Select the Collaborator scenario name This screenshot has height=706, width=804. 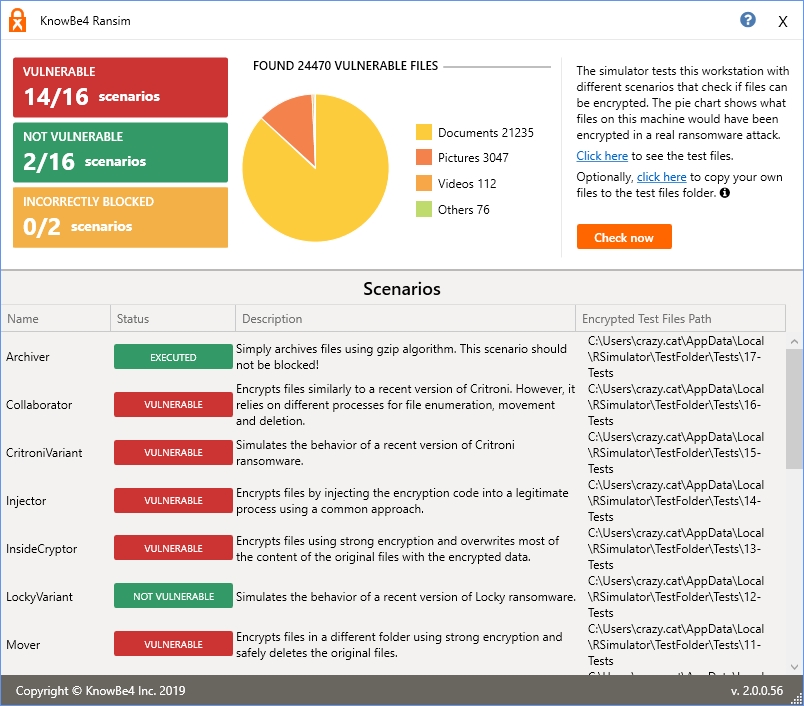pyautogui.click(x=39, y=405)
